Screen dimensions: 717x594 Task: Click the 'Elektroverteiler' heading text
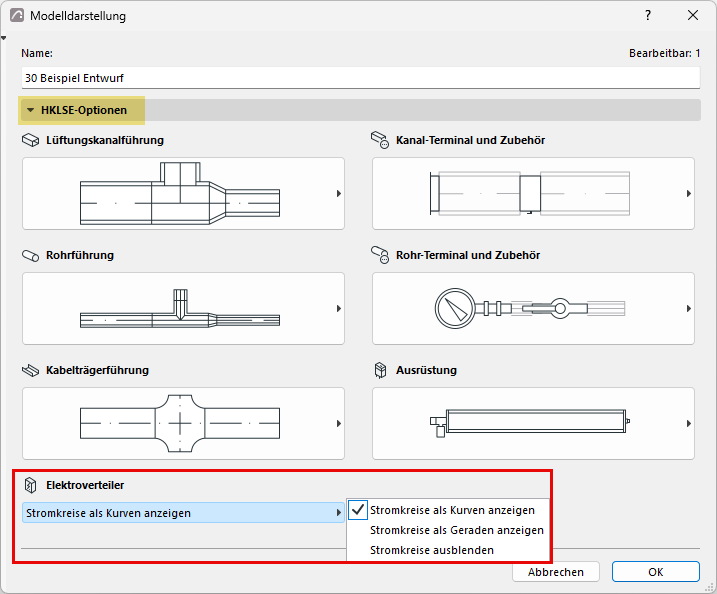coord(85,485)
